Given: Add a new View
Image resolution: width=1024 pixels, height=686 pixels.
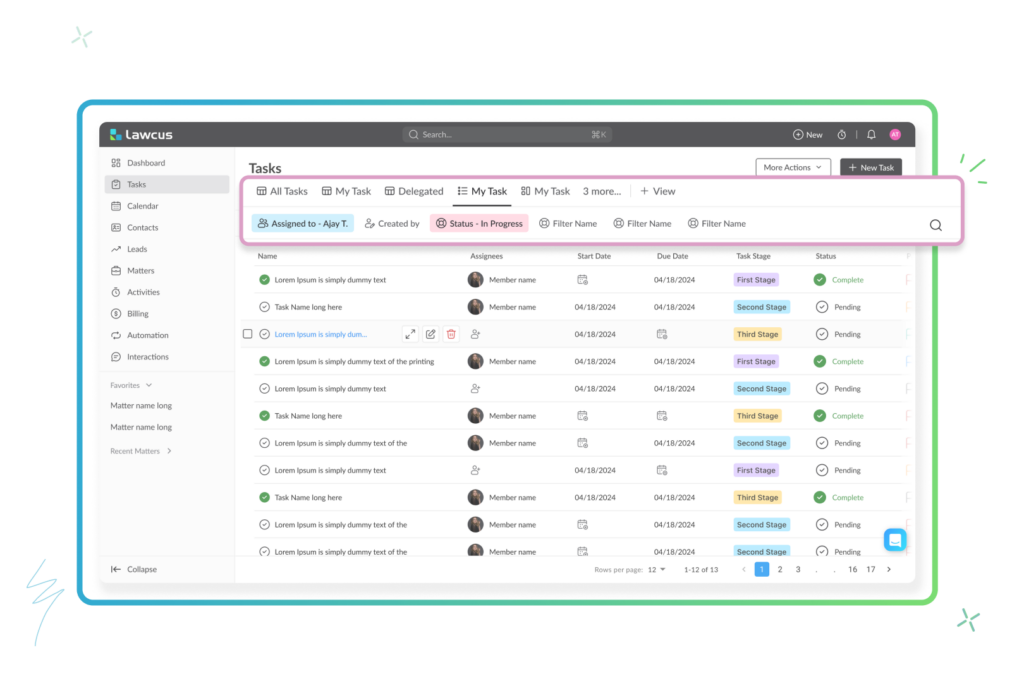Looking at the screenshot, I should click(x=658, y=191).
